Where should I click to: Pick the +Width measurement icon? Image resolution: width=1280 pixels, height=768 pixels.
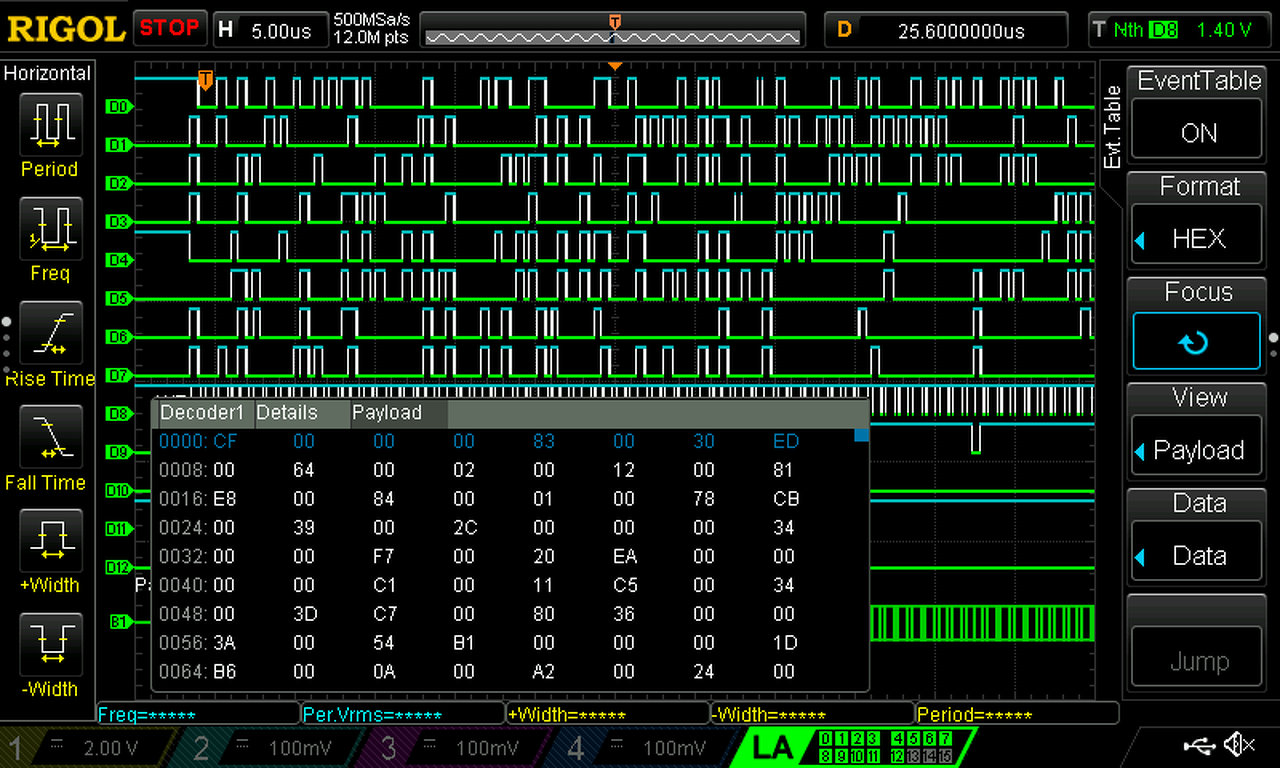49,541
